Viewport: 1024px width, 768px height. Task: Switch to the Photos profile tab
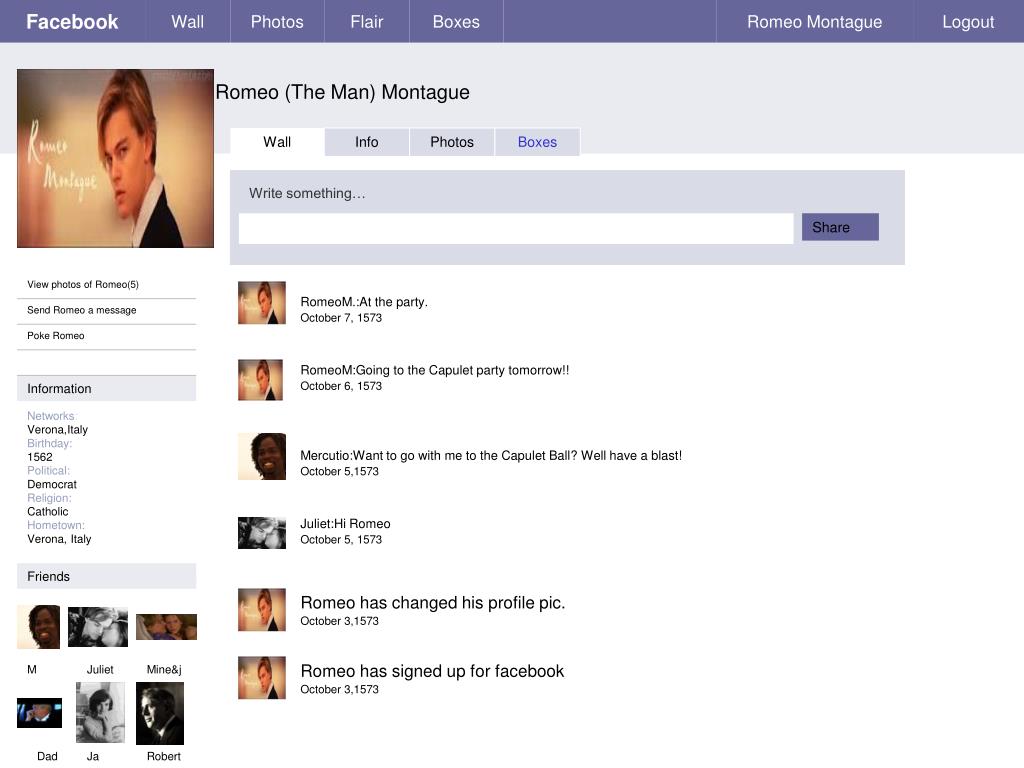[451, 142]
